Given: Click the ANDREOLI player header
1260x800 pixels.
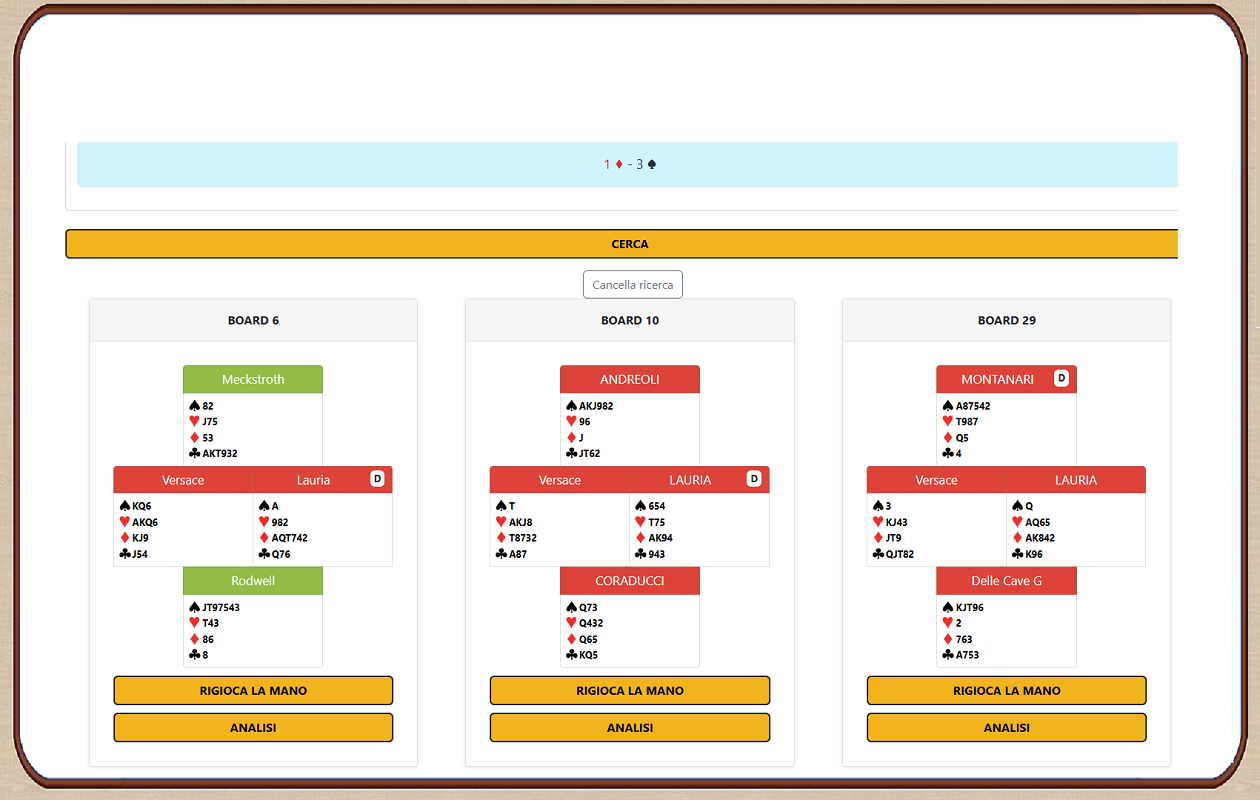Looking at the screenshot, I should (630, 379).
